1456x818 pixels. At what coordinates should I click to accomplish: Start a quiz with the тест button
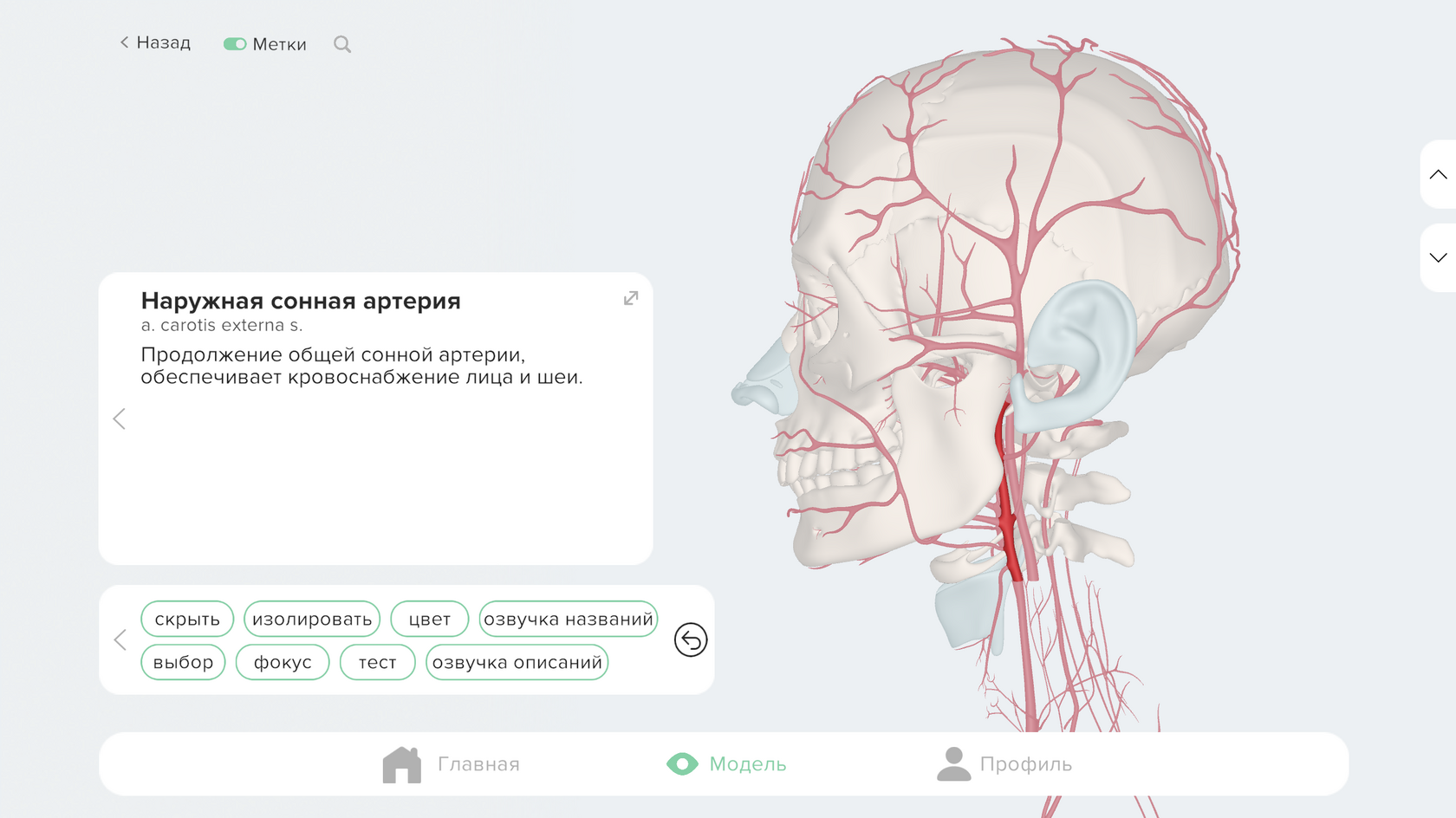(377, 662)
